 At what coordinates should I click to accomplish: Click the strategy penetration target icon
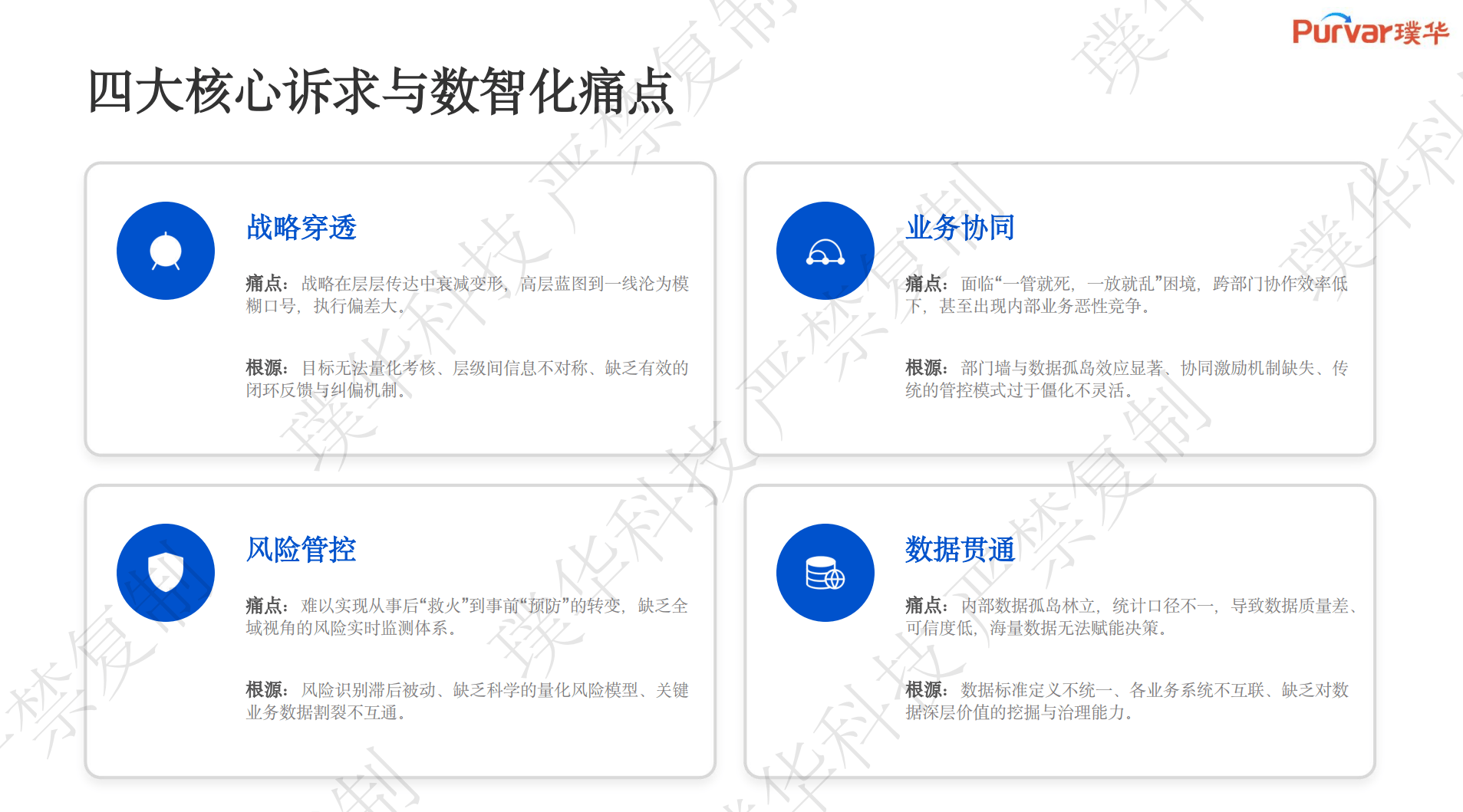(x=166, y=251)
